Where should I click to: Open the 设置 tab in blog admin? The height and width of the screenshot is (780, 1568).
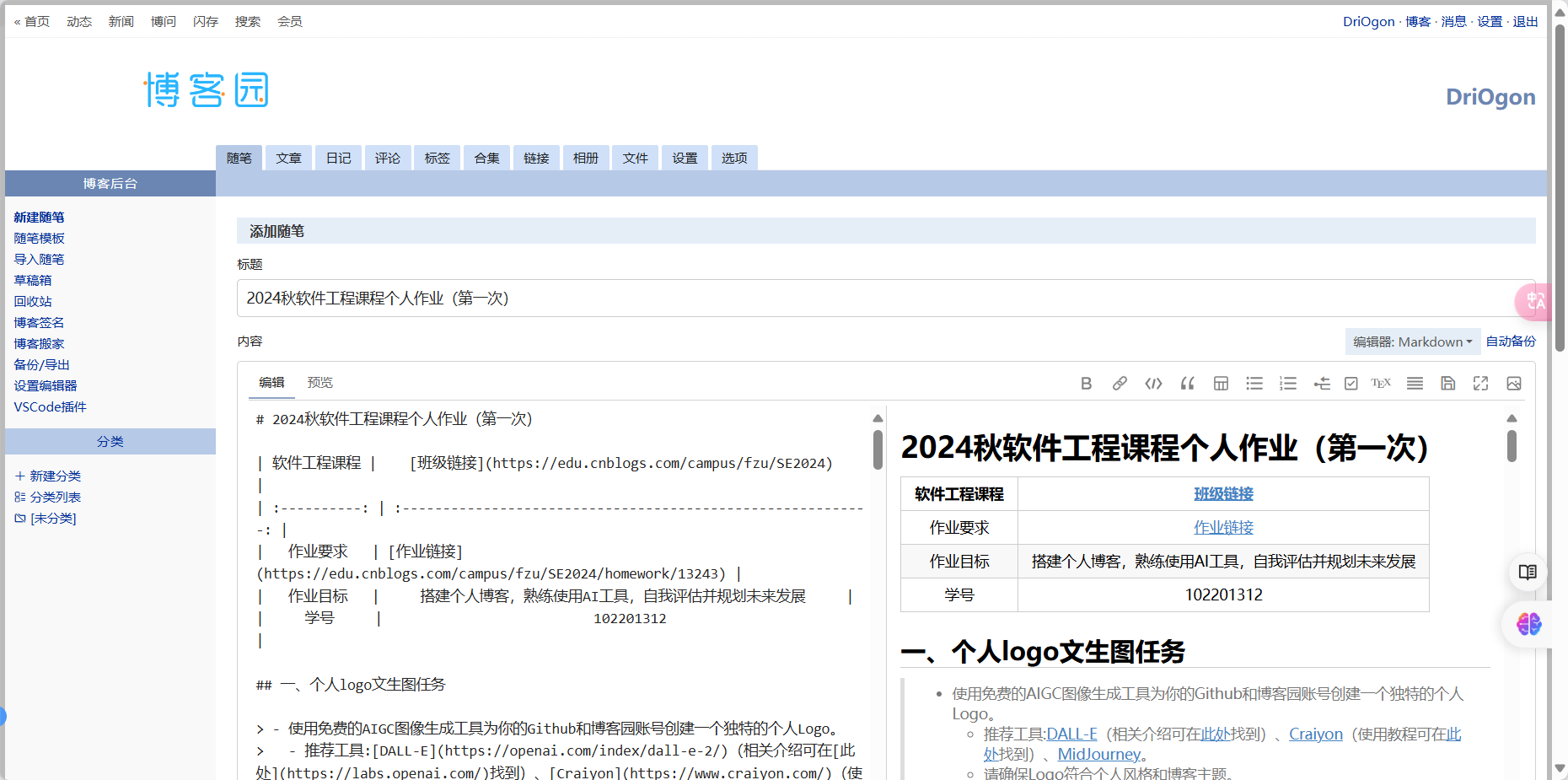[685, 158]
